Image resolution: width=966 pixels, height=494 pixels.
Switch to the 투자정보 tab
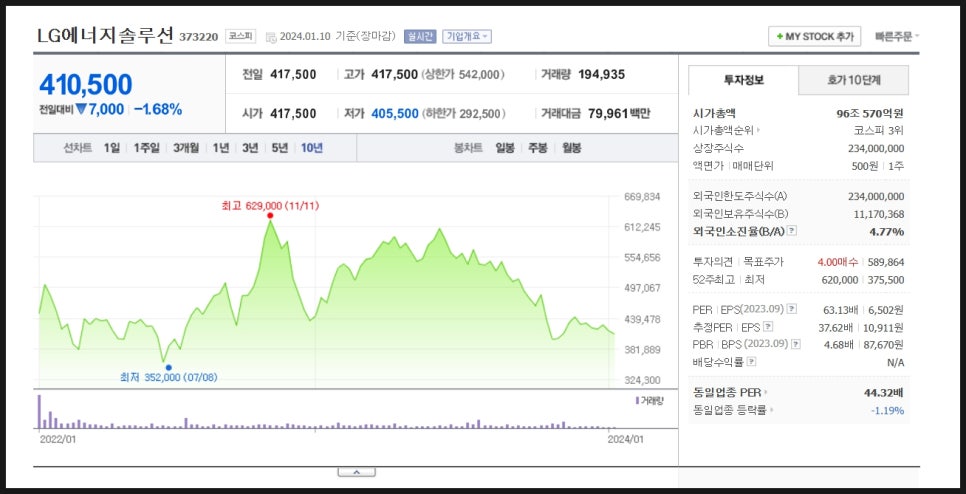point(744,80)
